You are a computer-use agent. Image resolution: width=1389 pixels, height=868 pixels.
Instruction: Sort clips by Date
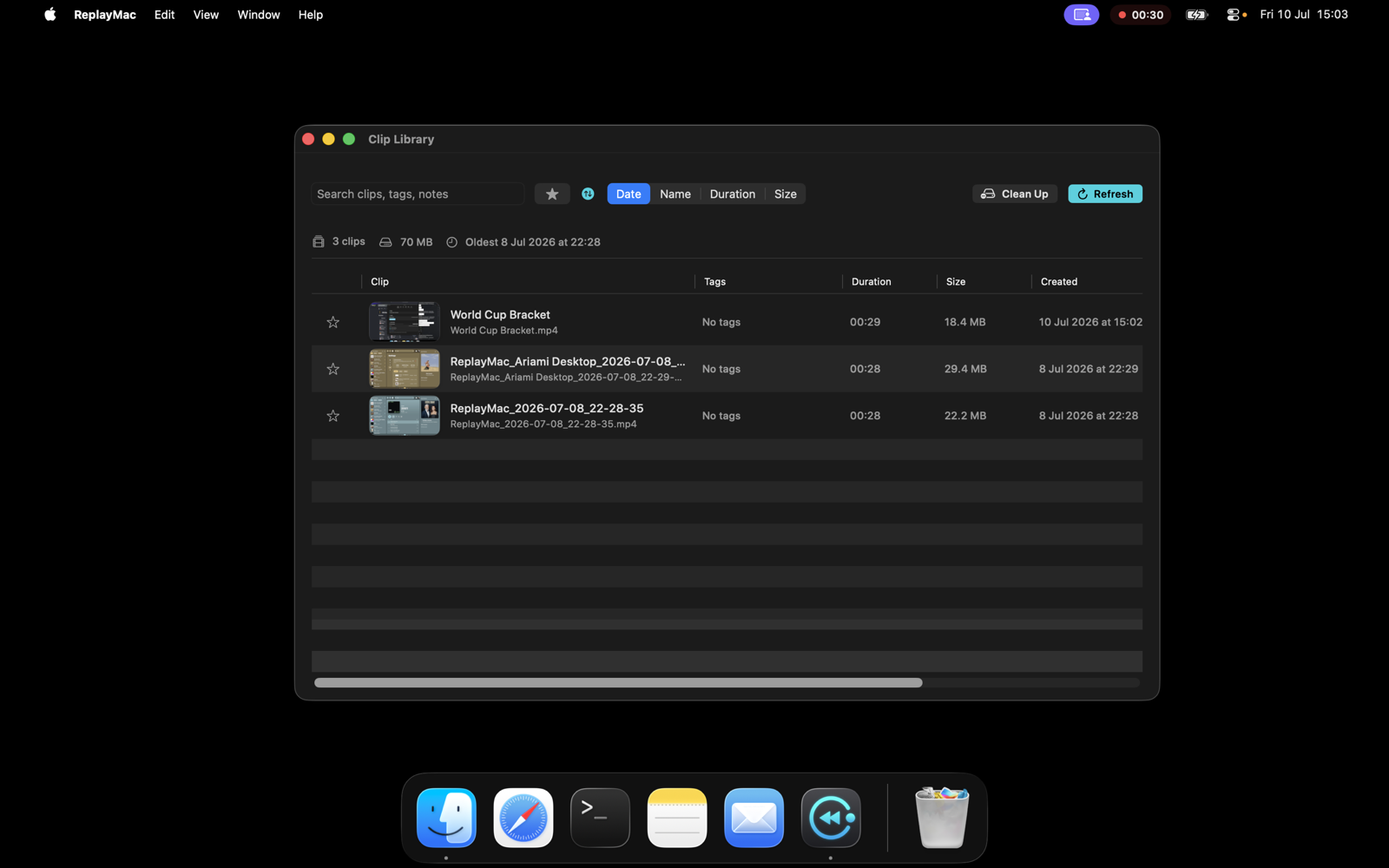point(629,194)
